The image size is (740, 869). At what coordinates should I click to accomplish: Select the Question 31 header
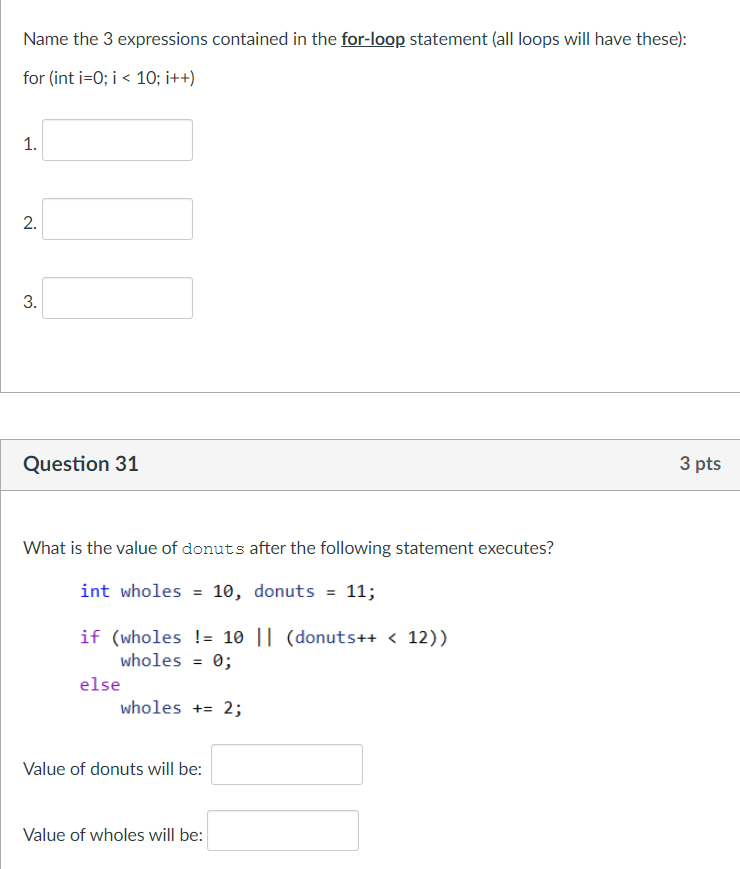(80, 463)
